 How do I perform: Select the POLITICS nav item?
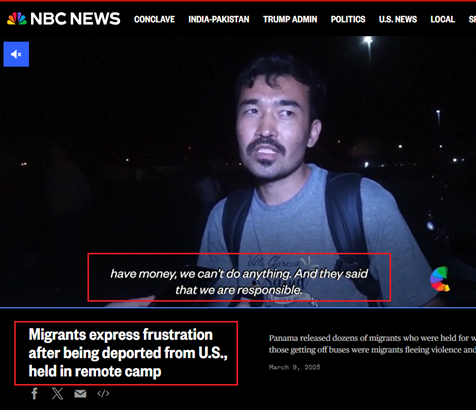coord(348,19)
